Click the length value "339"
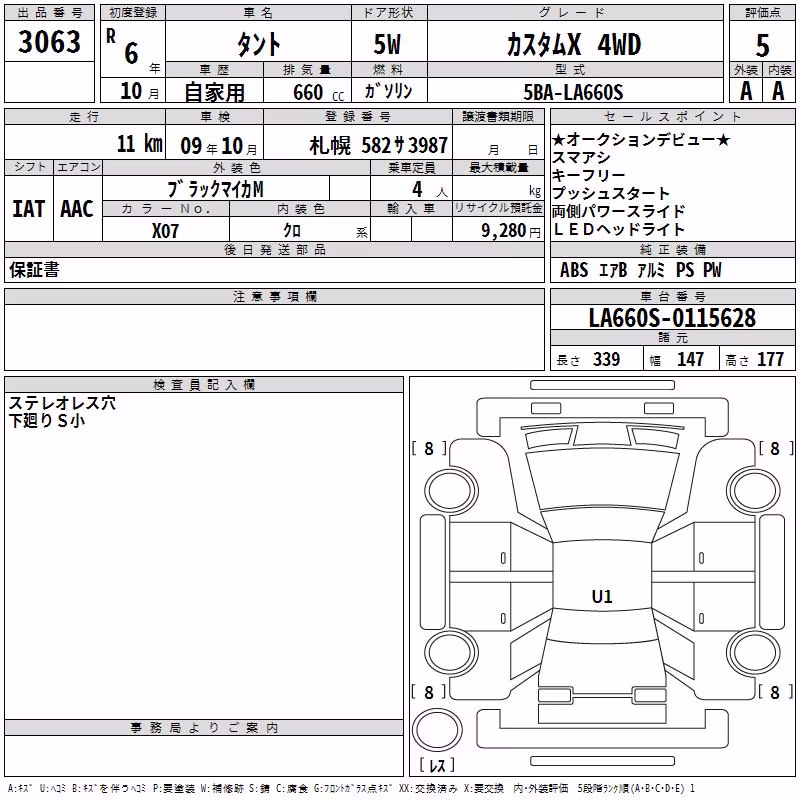The width and height of the screenshot is (800, 800). [606, 359]
